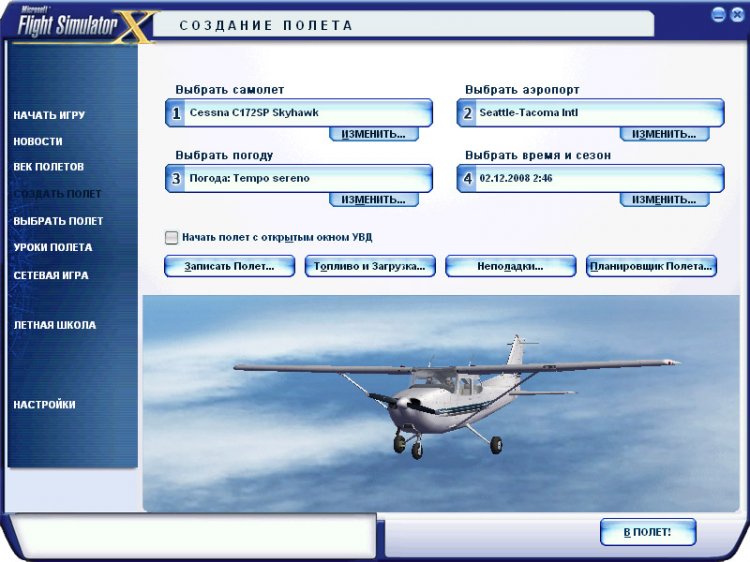Open СЕТЕВАЯ ИГРА in the sidebar
Viewport: 750px width, 562px height.
pyautogui.click(x=51, y=275)
